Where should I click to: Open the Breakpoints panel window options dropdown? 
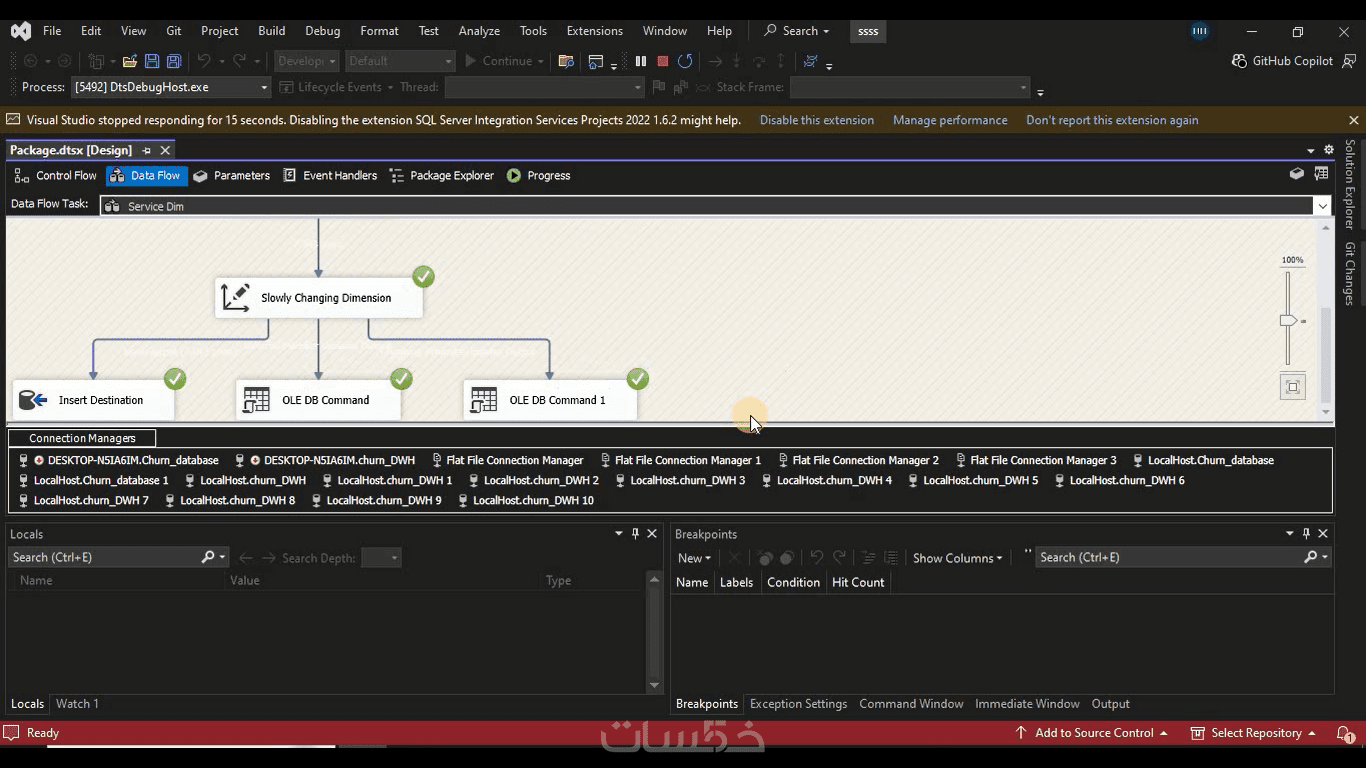pos(1290,534)
